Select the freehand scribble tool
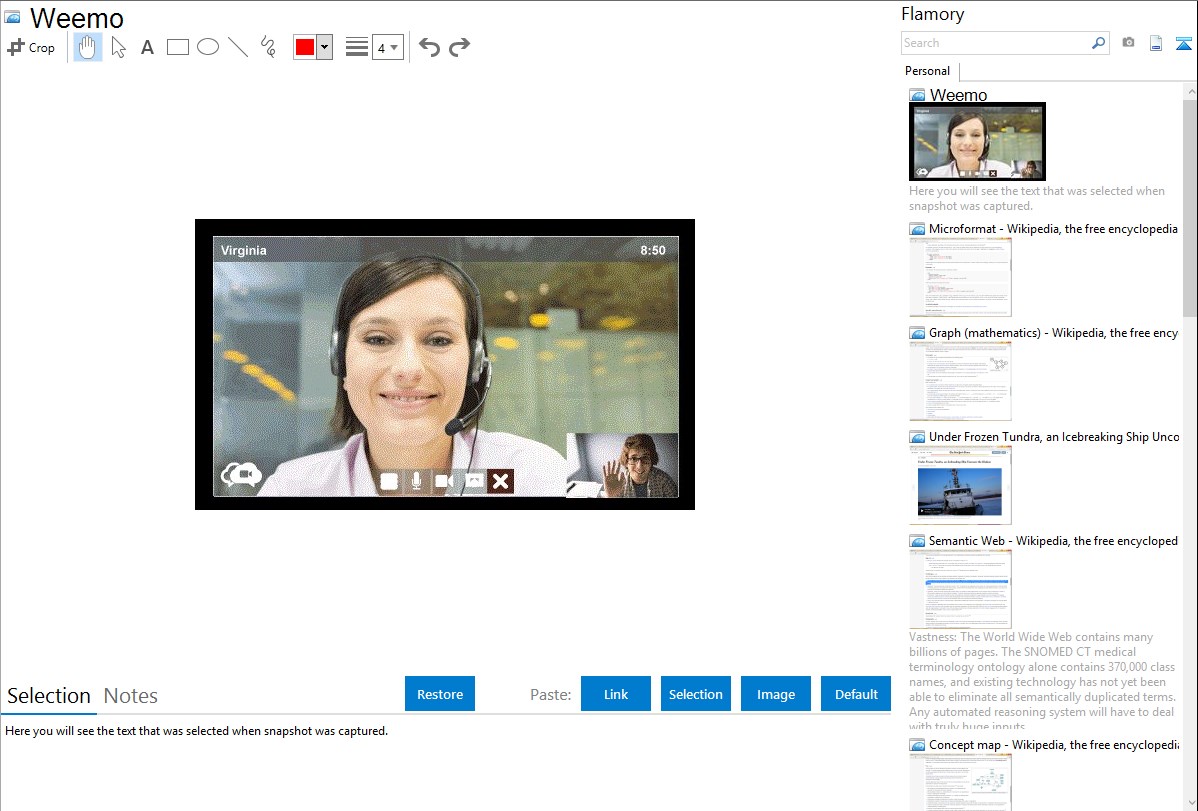The width and height of the screenshot is (1198, 811). point(268,47)
